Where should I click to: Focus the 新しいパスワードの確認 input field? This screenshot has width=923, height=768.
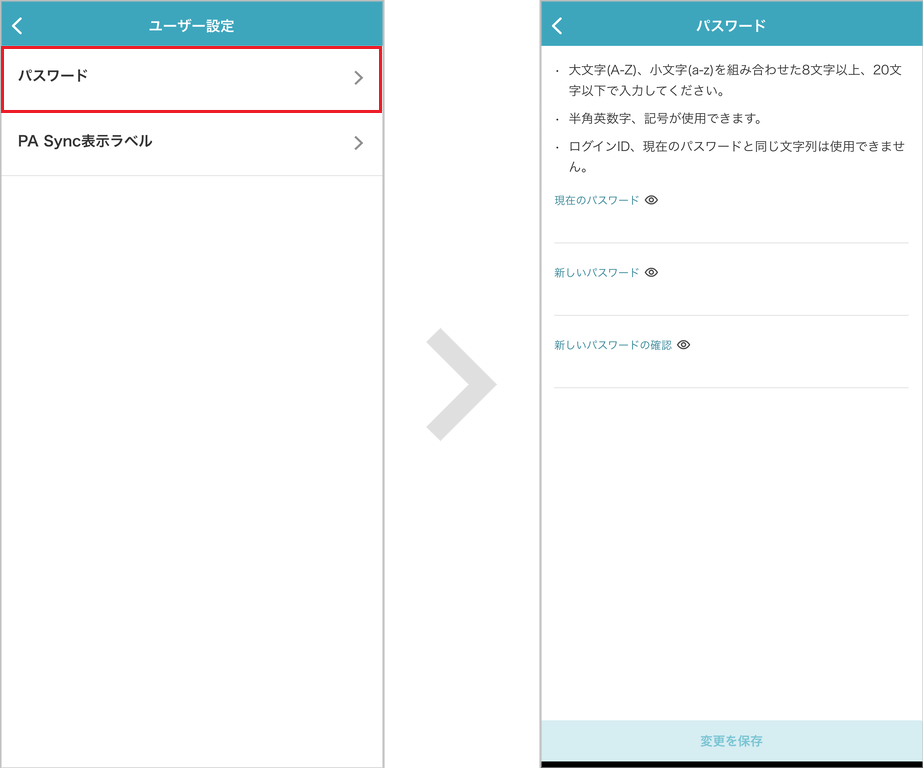731,370
